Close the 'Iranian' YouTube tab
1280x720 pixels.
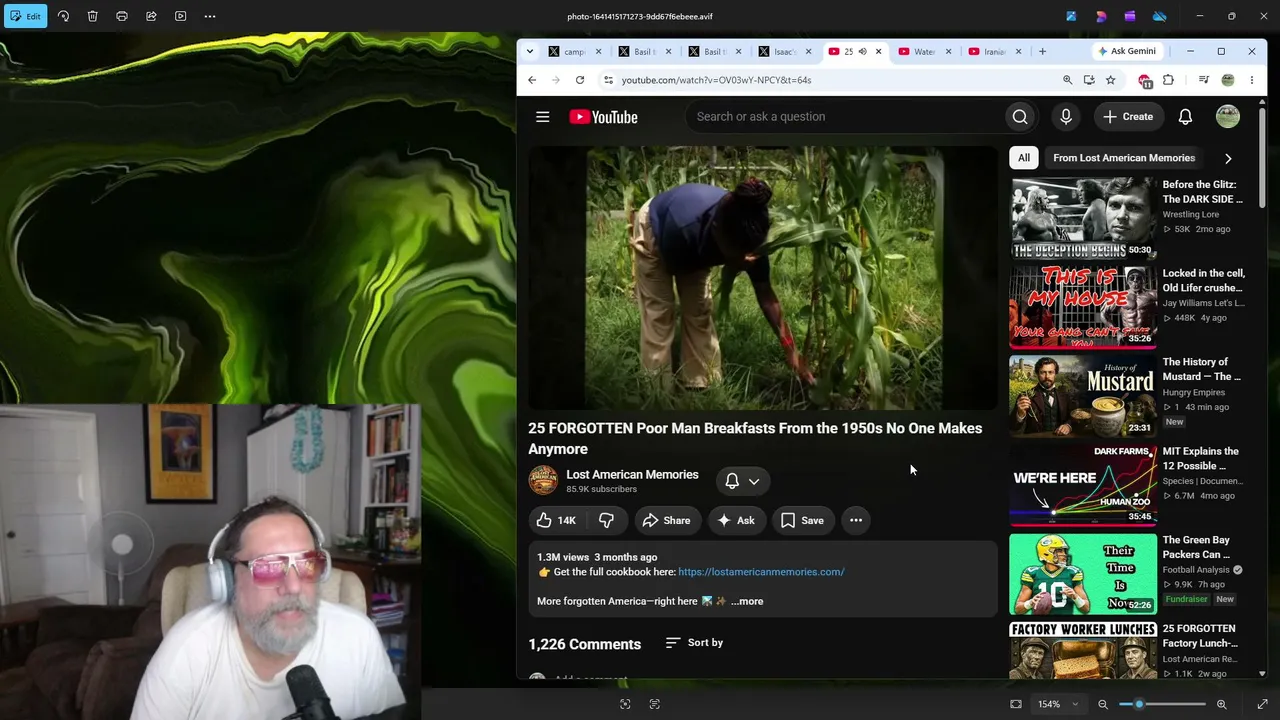(1019, 51)
